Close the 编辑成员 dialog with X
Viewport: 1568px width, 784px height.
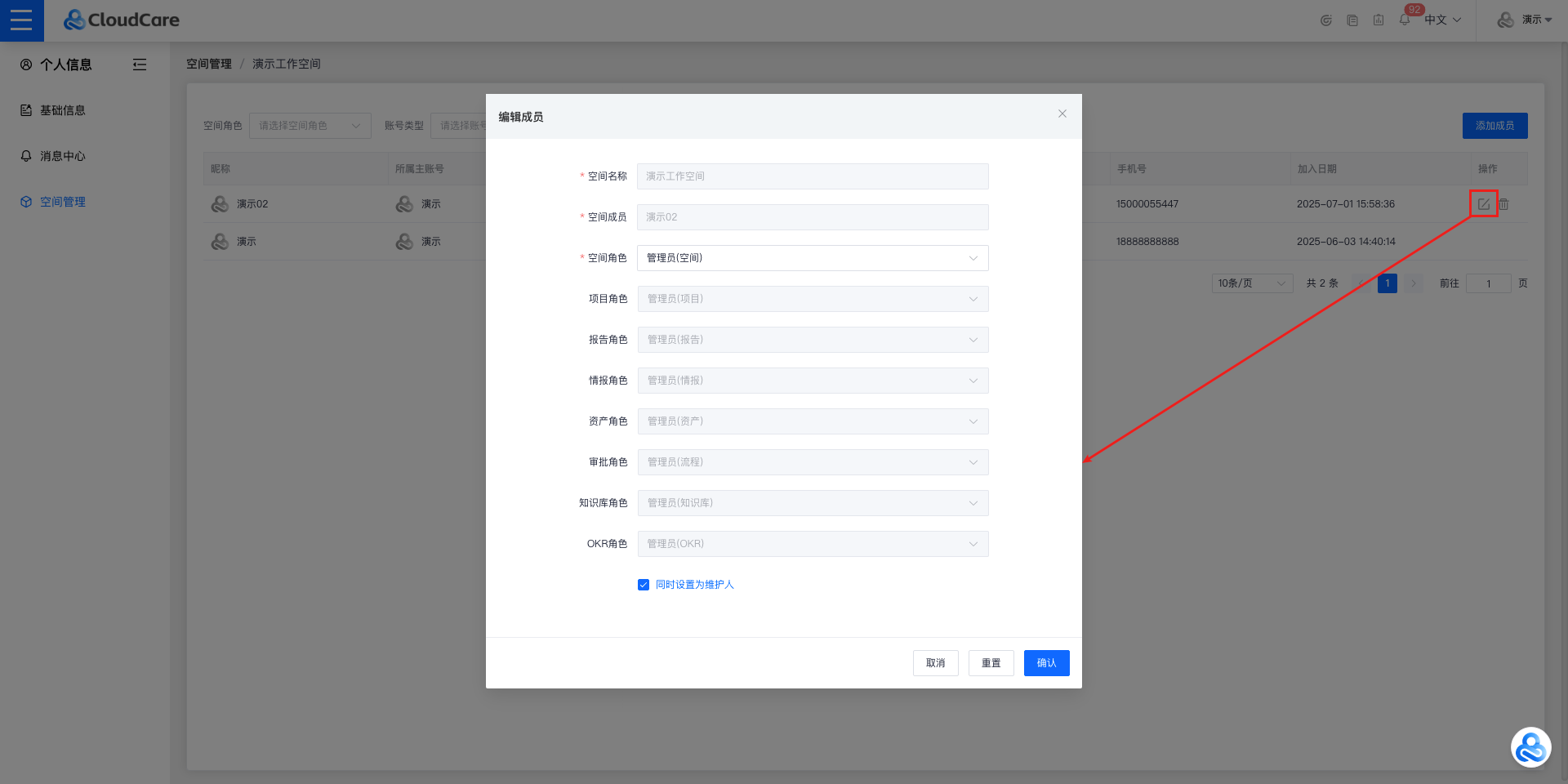1062,114
